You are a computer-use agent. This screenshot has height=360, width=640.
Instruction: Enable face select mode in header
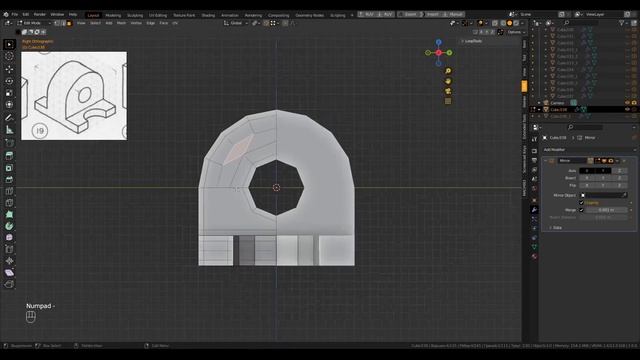click(x=69, y=23)
